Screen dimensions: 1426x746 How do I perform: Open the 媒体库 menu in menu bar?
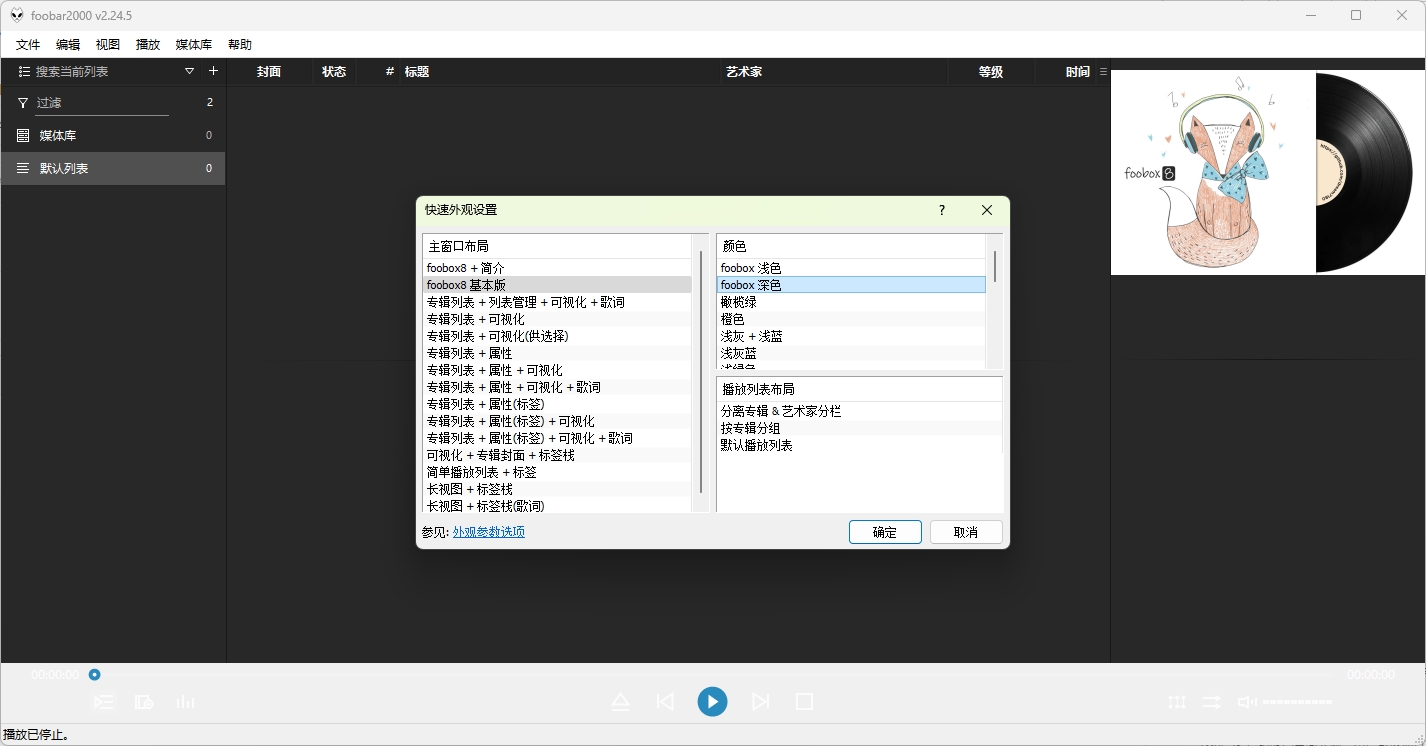(x=194, y=45)
